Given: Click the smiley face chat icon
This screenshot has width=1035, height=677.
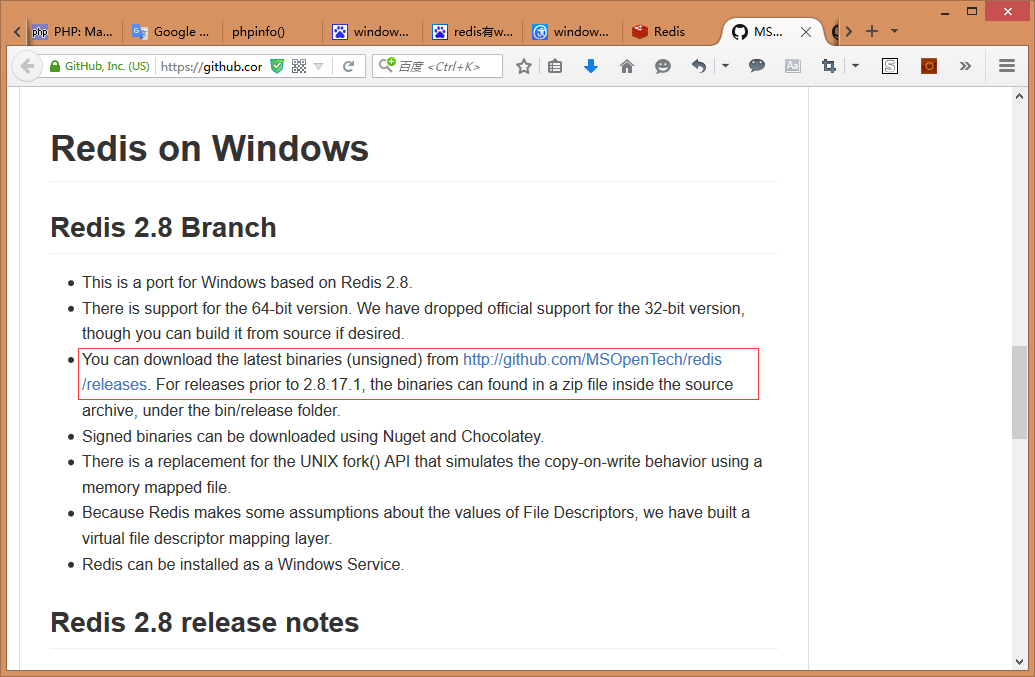Looking at the screenshot, I should click(663, 66).
